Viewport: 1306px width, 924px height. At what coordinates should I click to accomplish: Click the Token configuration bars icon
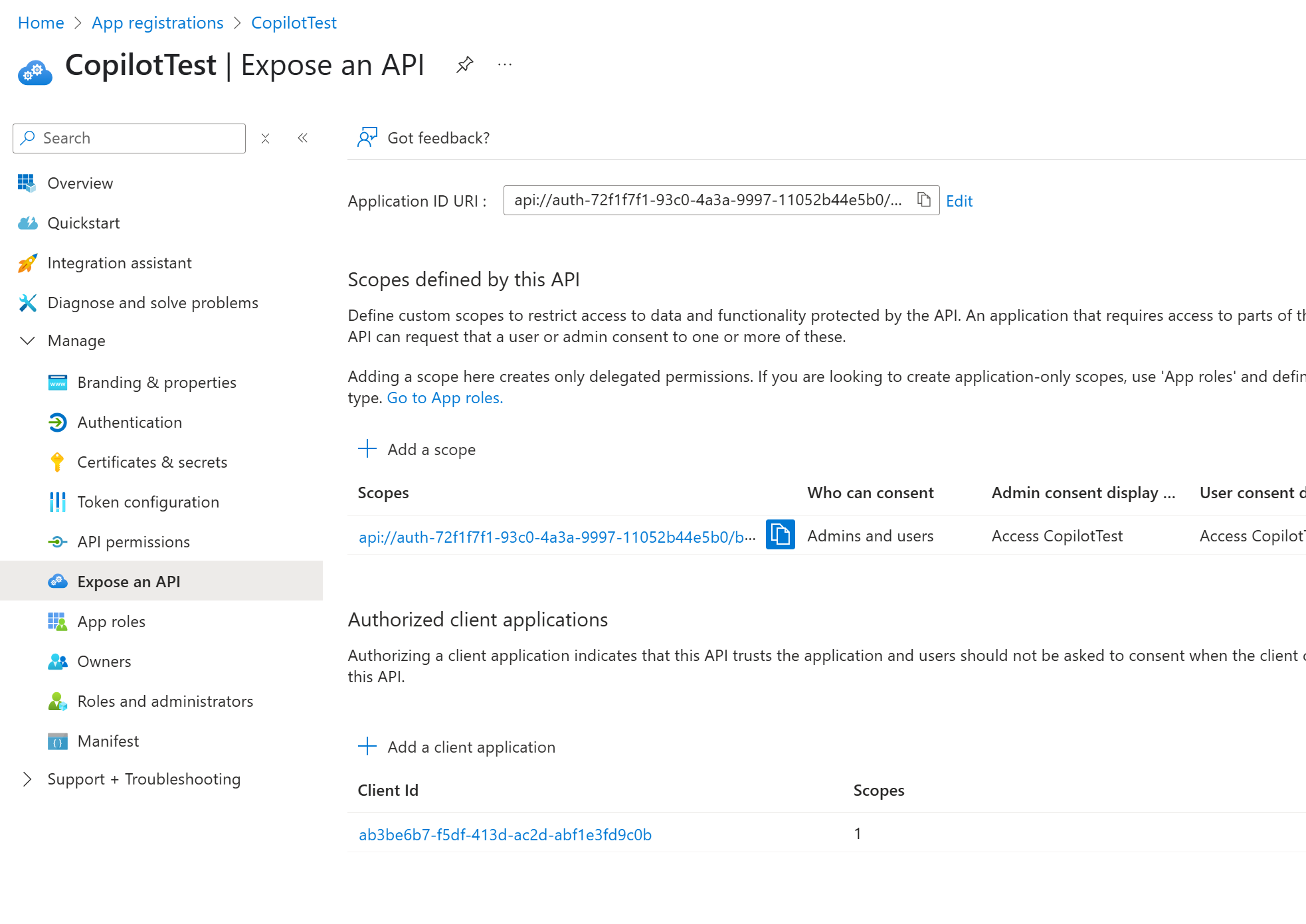click(x=58, y=502)
